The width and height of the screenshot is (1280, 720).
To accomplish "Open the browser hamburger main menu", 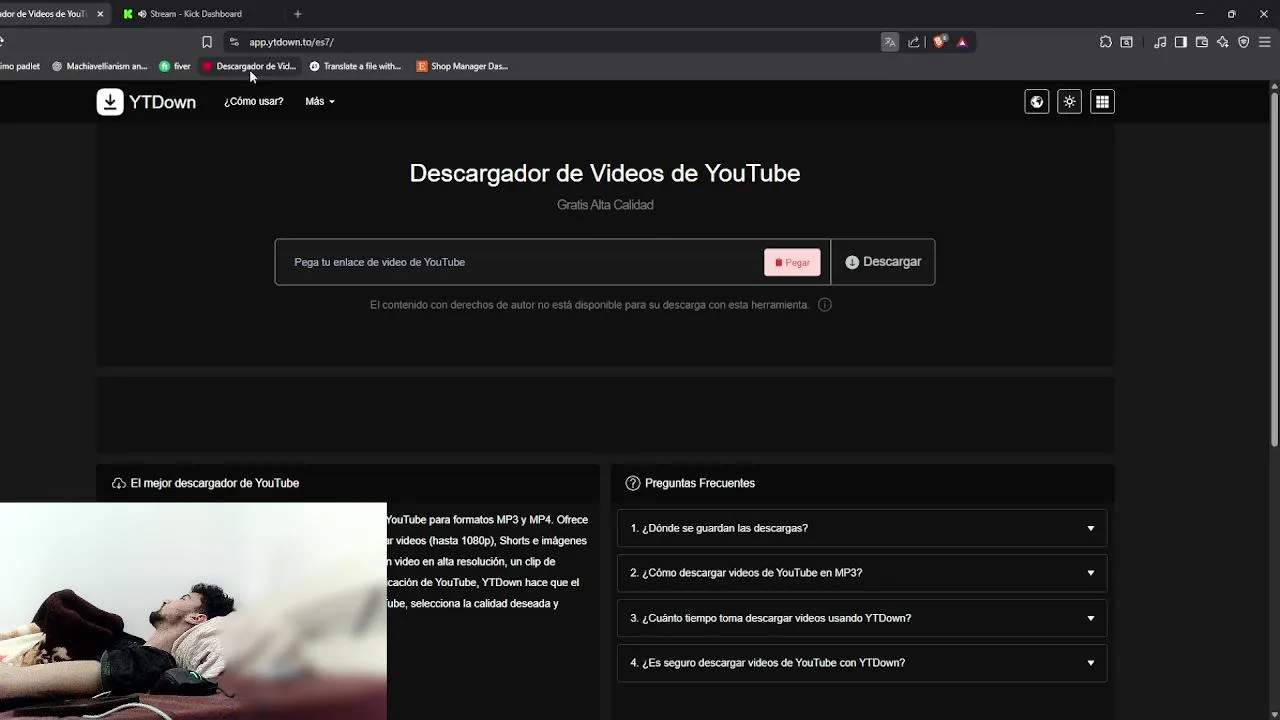I will 1265,42.
